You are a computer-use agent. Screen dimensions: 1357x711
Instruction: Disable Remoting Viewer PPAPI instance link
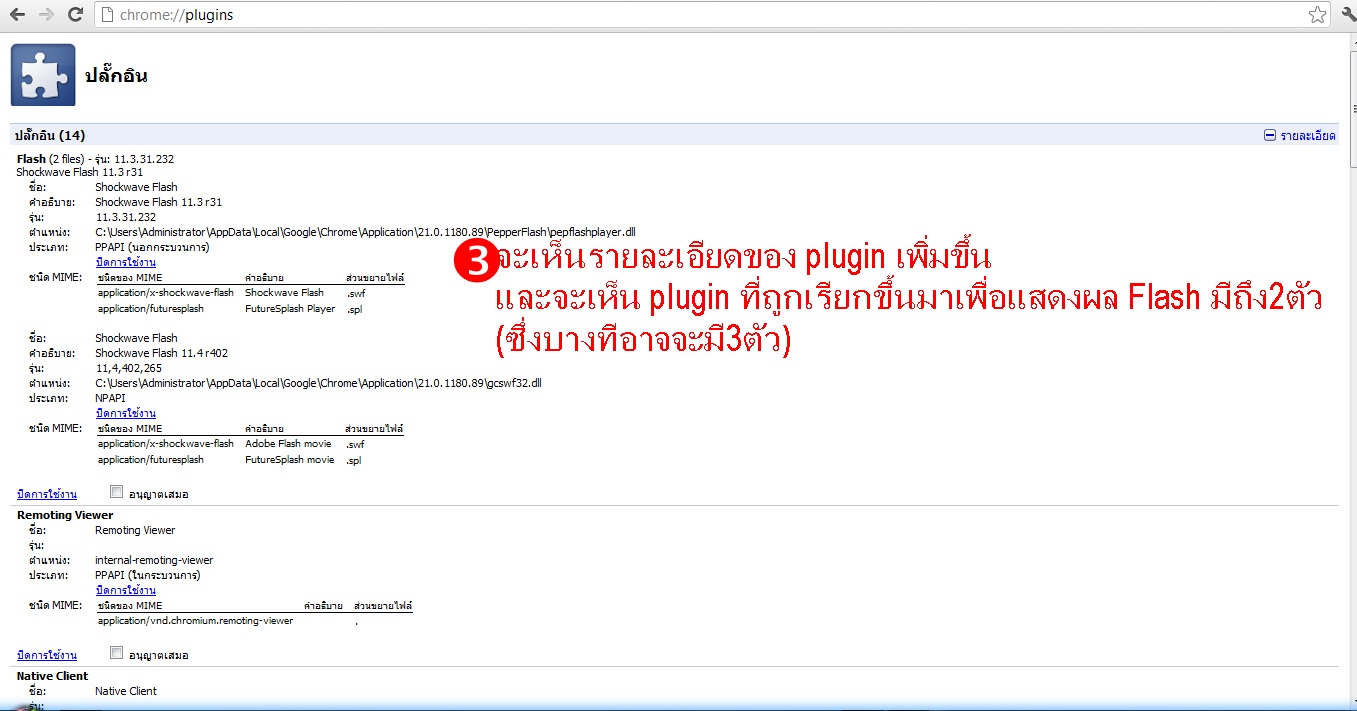(126, 590)
